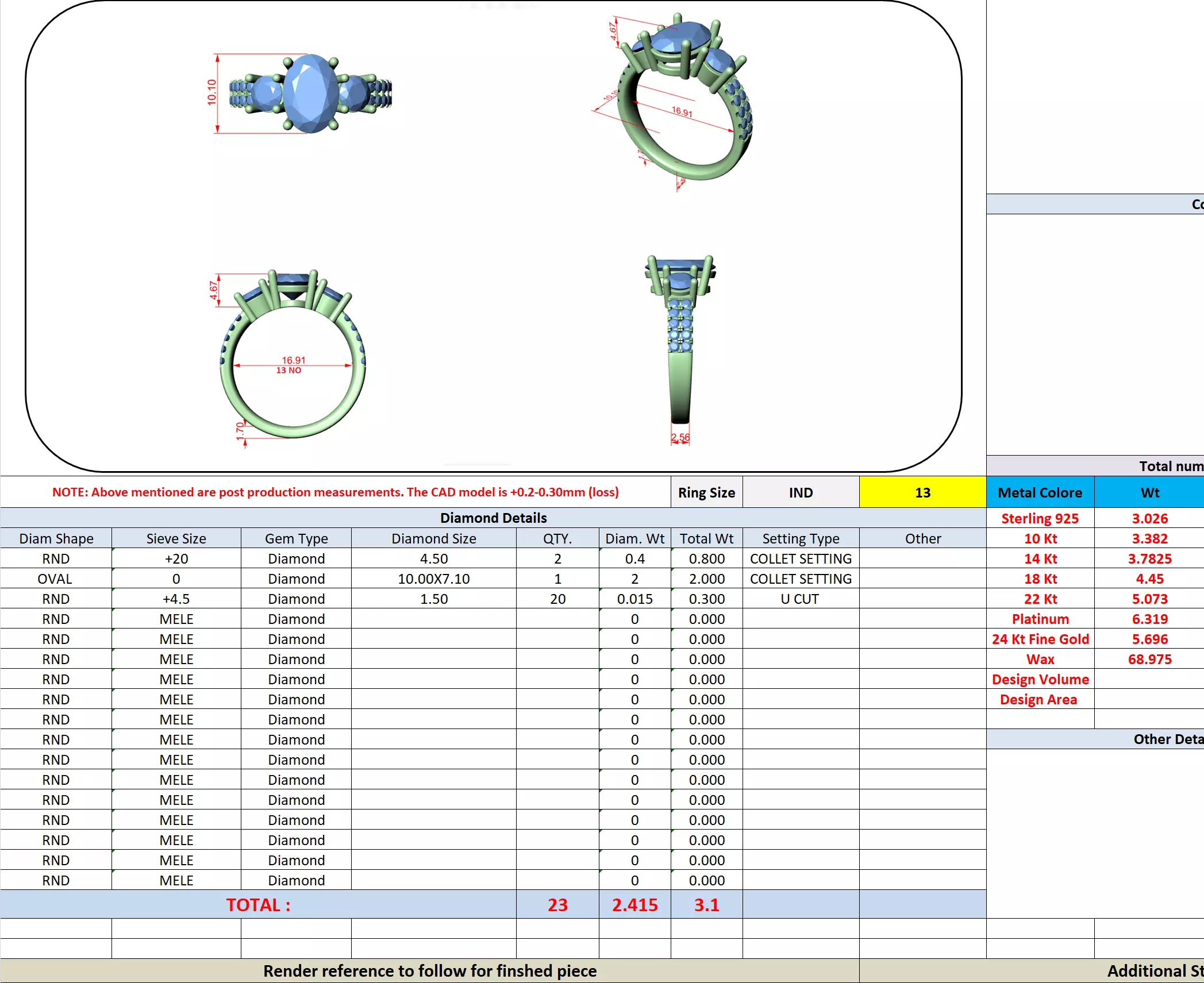Select the Ring Size label cell
This screenshot has width=1204, height=983.
tap(706, 492)
